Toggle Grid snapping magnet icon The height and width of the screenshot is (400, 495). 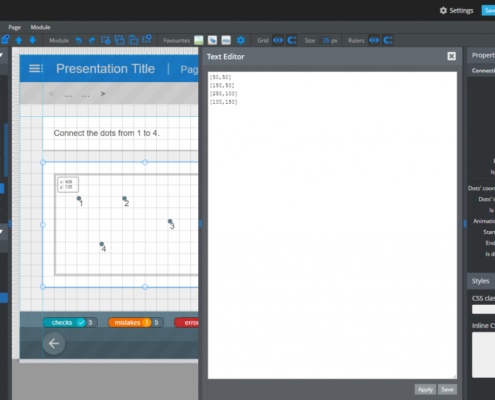[292, 40]
